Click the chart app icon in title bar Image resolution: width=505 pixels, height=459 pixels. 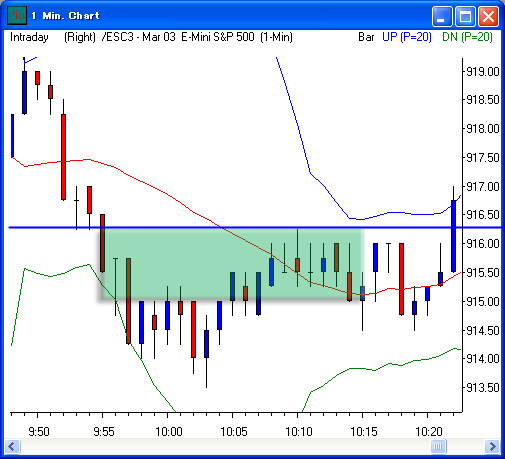(17, 15)
